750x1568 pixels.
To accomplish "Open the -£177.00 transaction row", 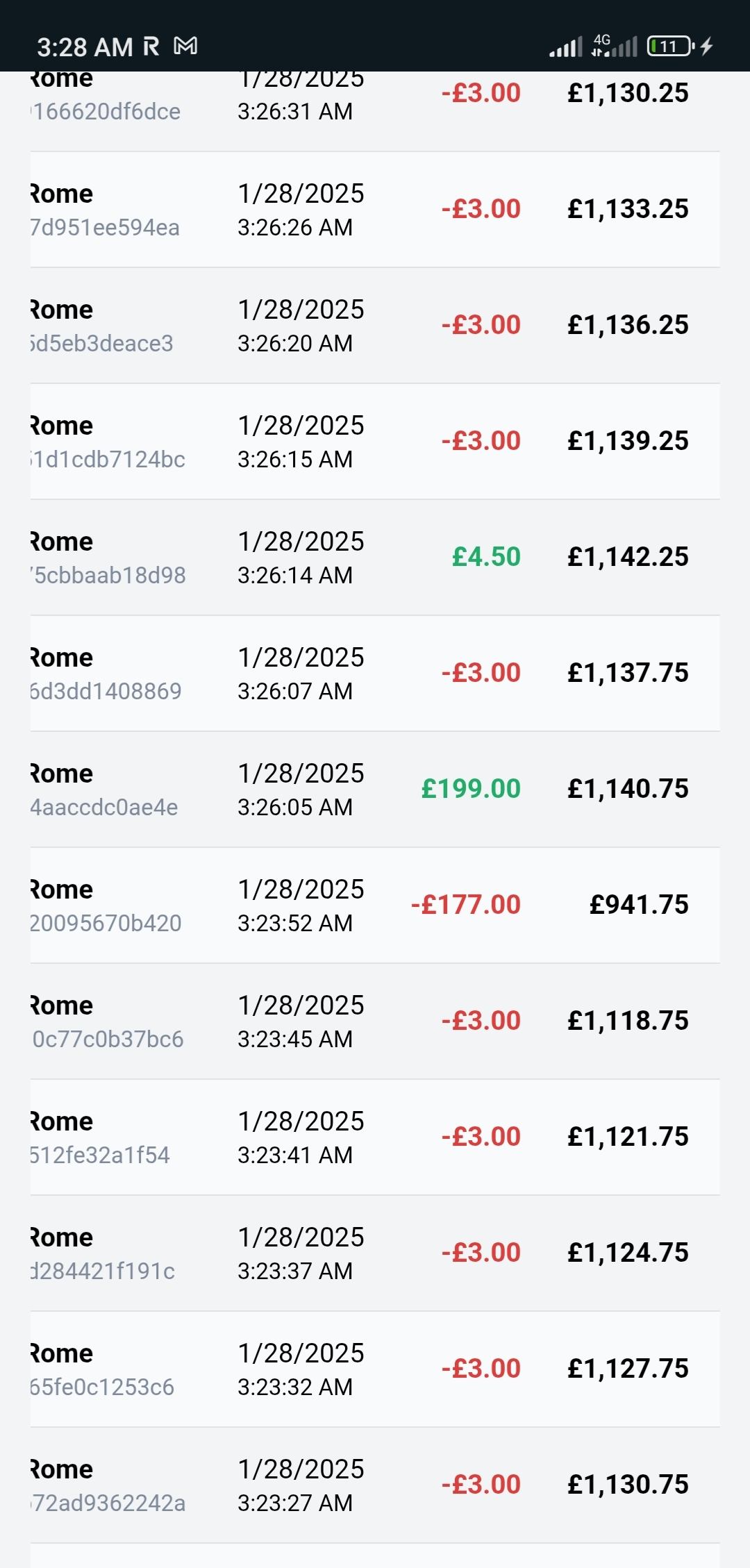I will [x=465, y=905].
